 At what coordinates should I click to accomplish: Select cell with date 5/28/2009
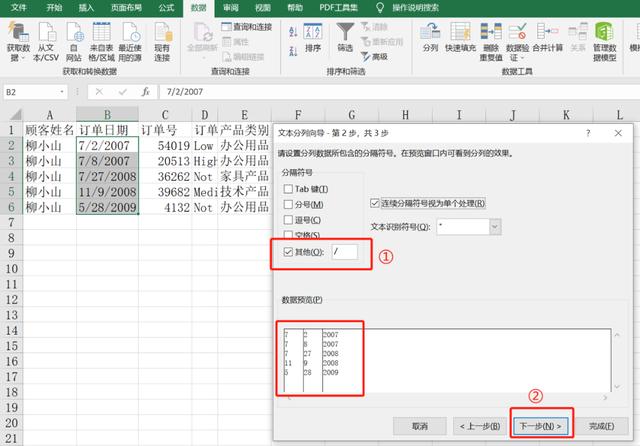click(107, 208)
